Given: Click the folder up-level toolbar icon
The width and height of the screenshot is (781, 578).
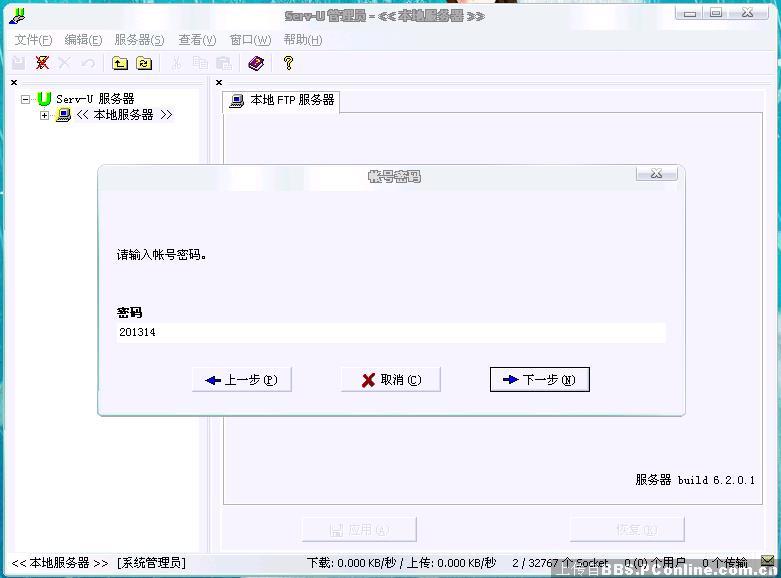Looking at the screenshot, I should click(x=120, y=63).
